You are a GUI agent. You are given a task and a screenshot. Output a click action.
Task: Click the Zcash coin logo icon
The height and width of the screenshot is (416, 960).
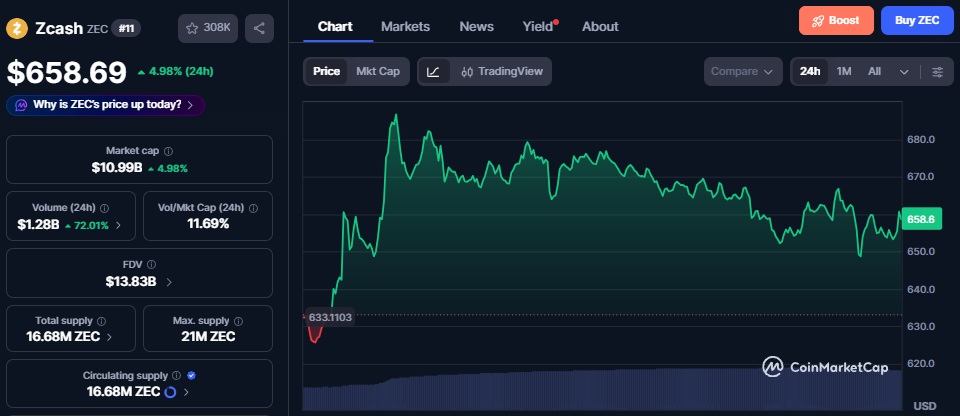17,28
